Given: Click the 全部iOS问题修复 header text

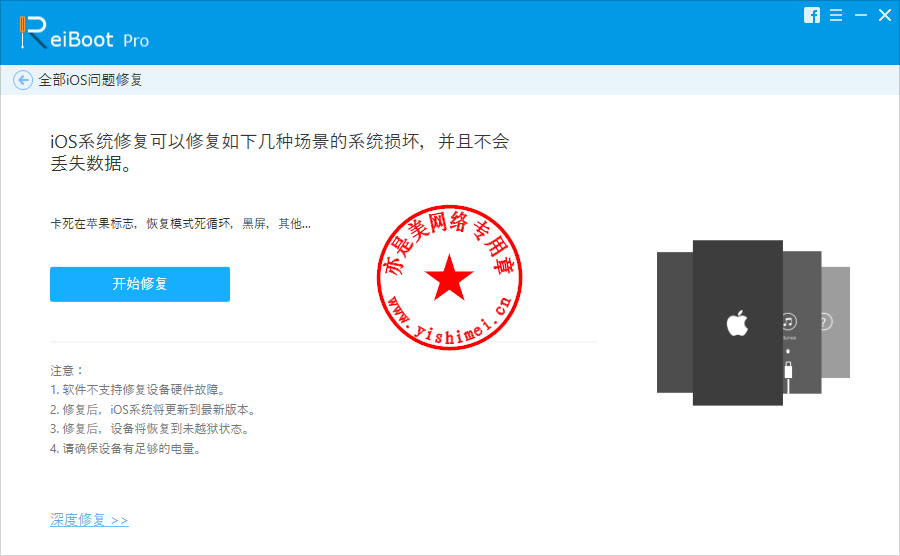Looking at the screenshot, I should click(x=90, y=80).
